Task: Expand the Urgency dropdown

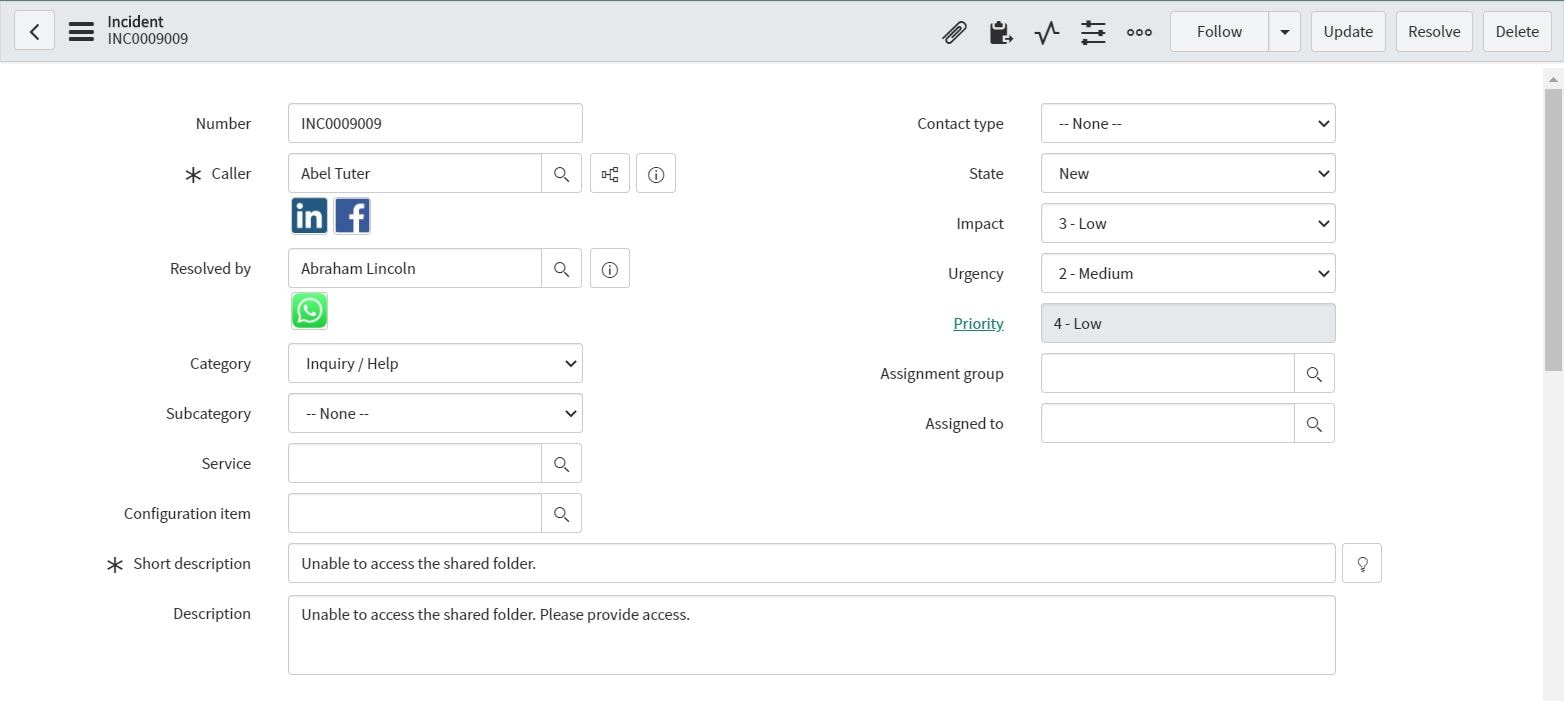Action: pos(1187,274)
